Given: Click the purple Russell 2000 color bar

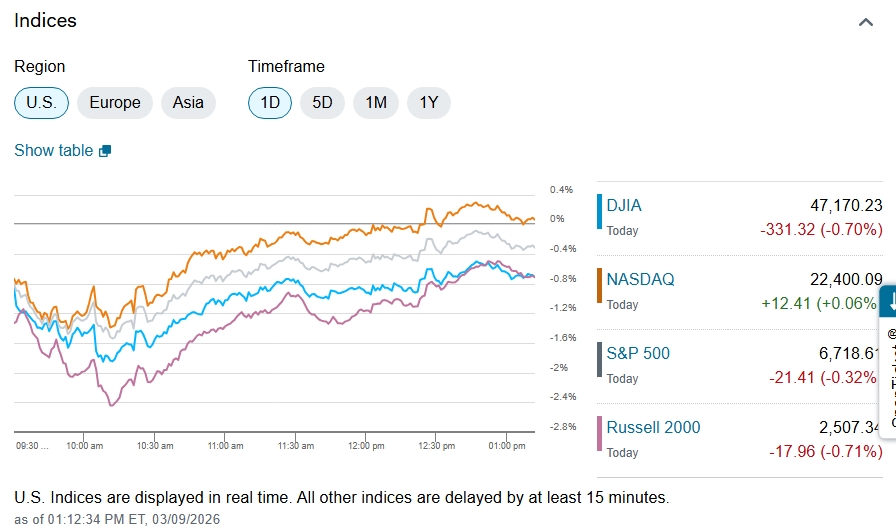Looking at the screenshot, I should click(x=599, y=433).
